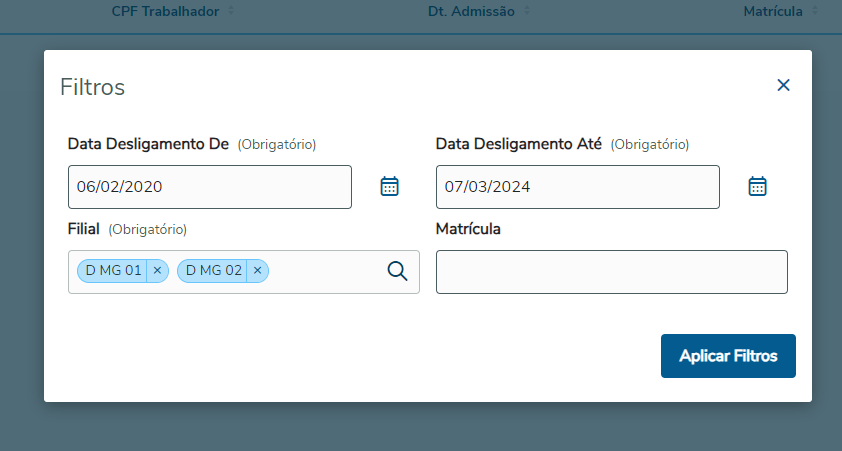Click sort arrows beside Matrícula column
The height and width of the screenshot is (451, 842).
[814, 11]
